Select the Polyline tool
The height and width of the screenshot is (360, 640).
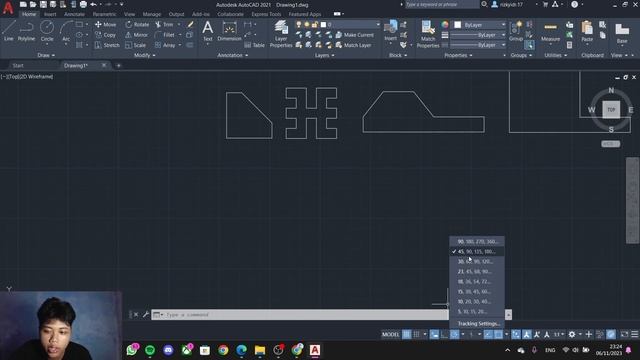click(x=26, y=31)
